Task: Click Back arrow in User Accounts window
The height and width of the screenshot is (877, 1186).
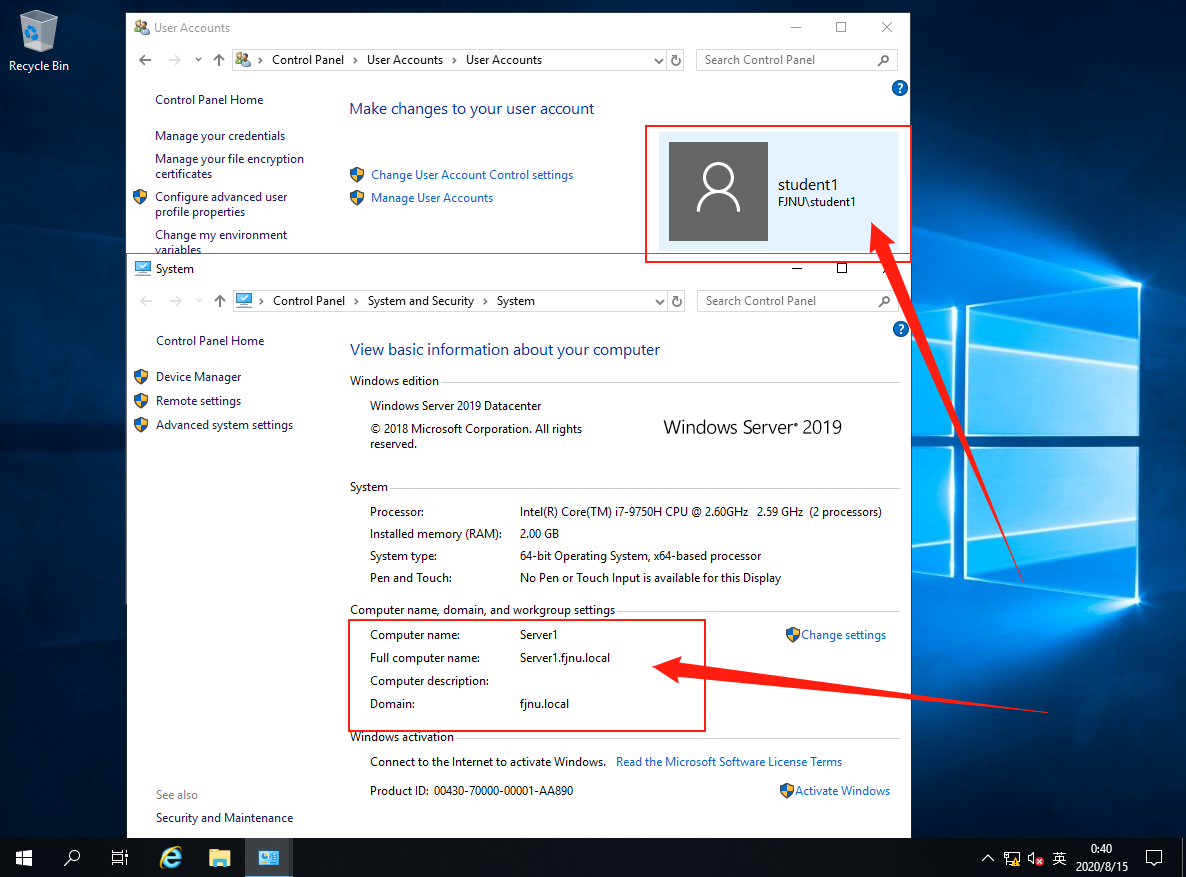Action: coord(145,60)
